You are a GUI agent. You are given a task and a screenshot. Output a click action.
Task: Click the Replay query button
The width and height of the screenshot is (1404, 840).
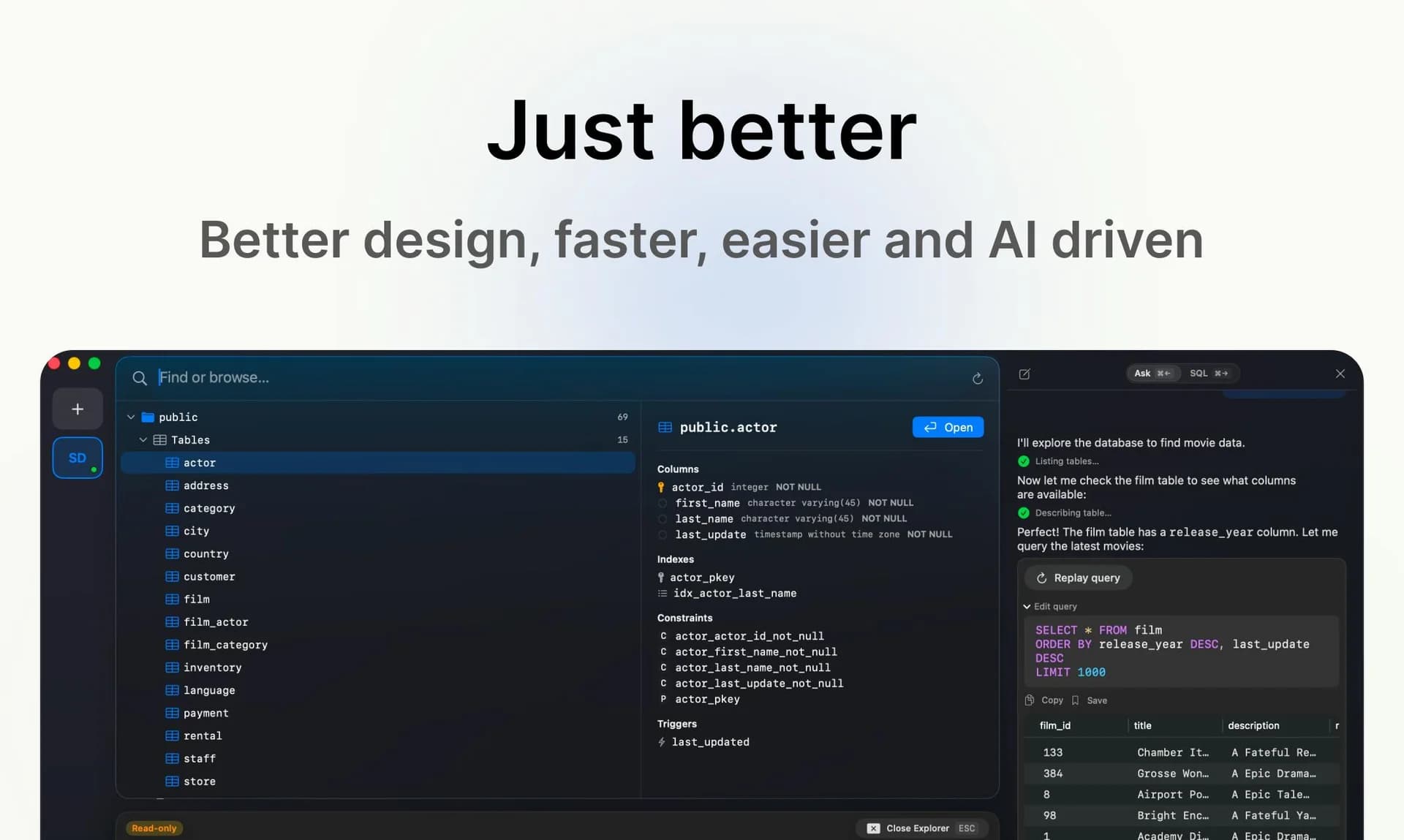coord(1078,578)
